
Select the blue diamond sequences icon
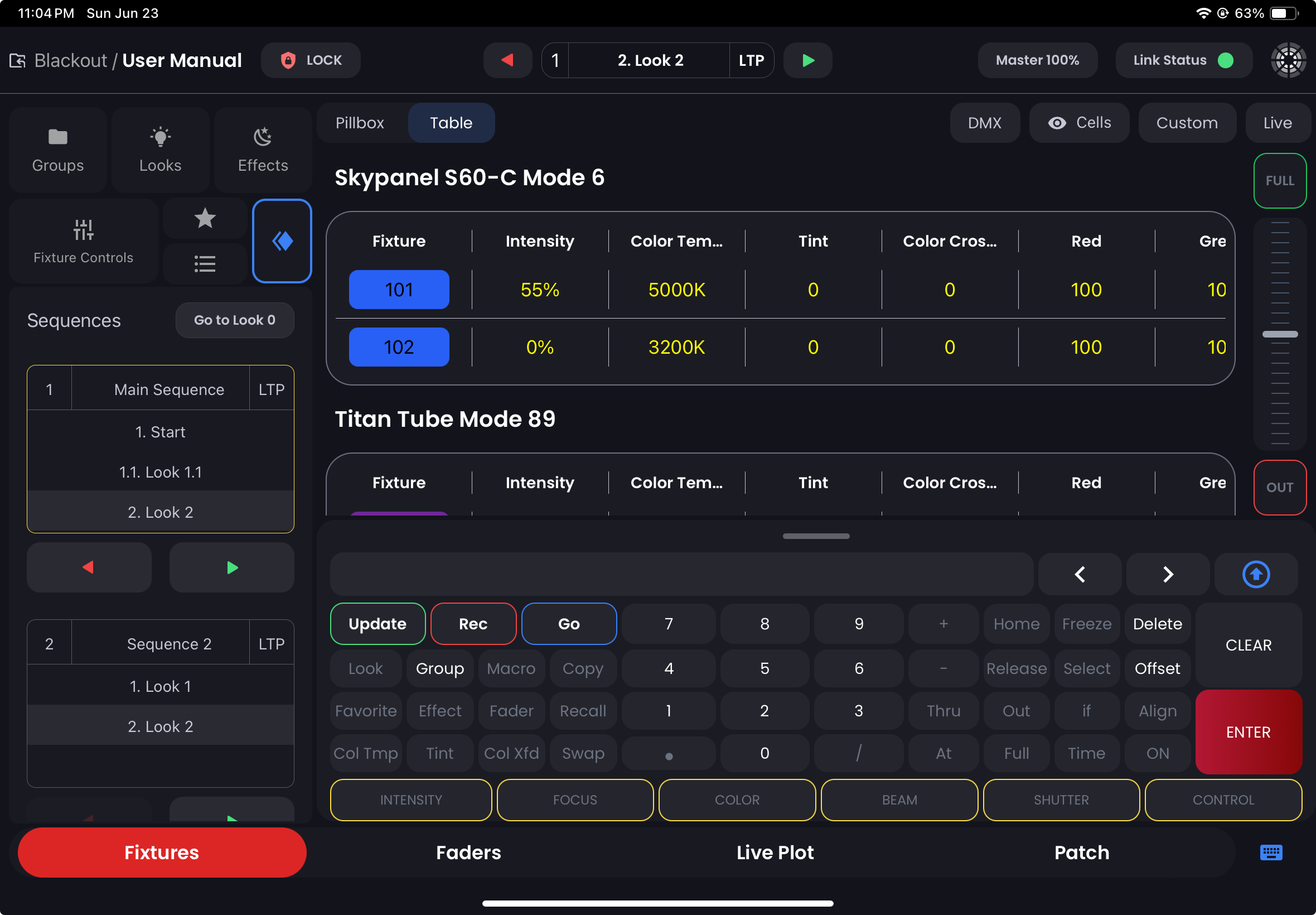(281, 241)
